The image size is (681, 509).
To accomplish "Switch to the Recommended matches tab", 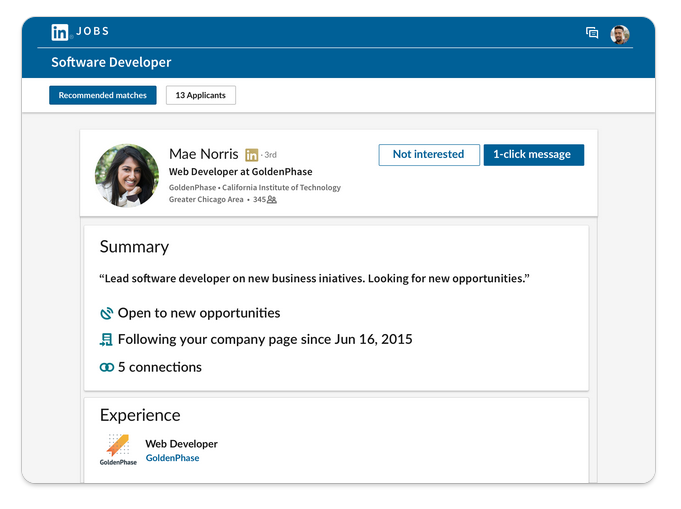I will pyautogui.click(x=102, y=95).
